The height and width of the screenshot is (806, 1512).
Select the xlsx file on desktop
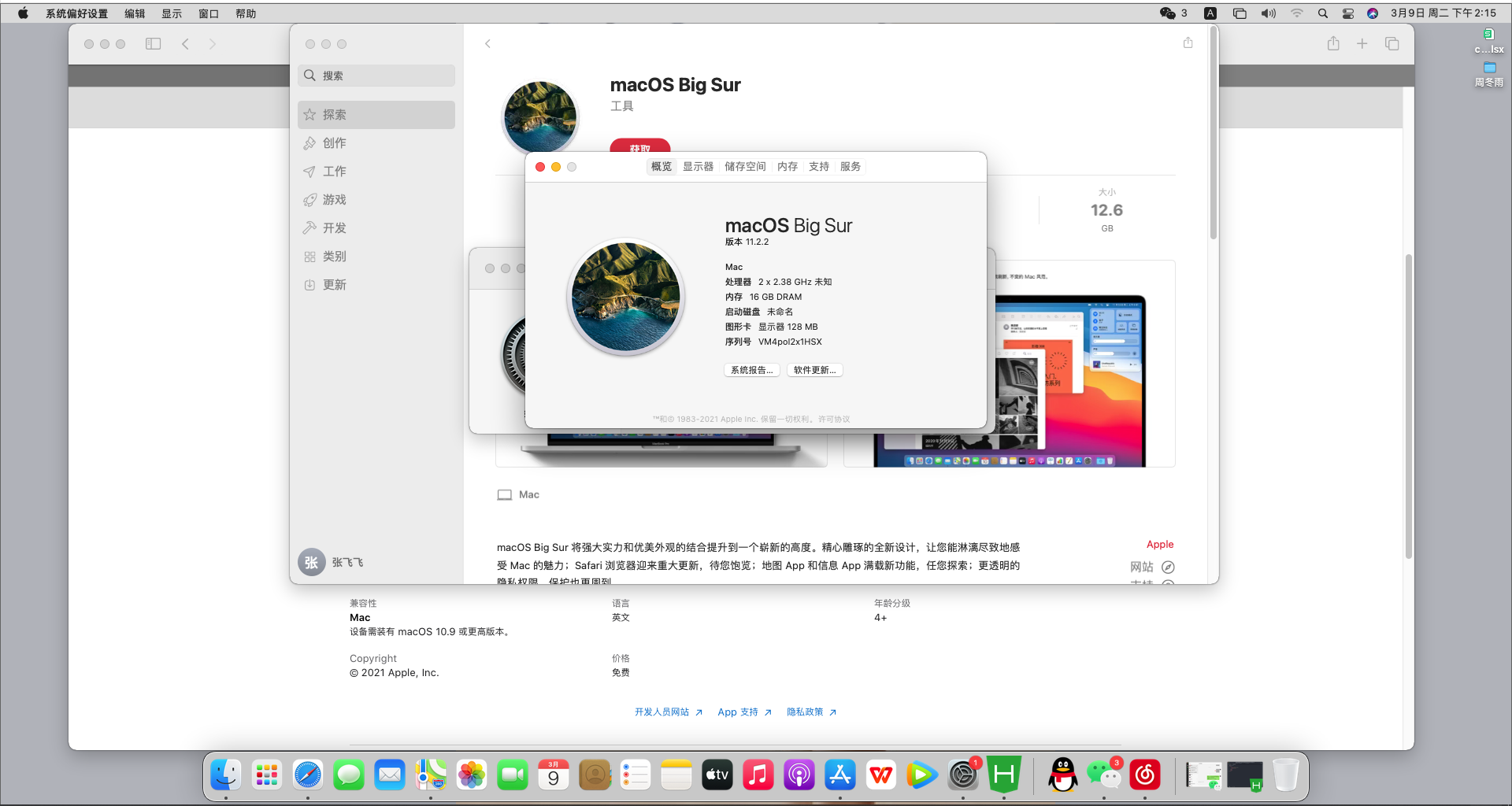(1488, 41)
